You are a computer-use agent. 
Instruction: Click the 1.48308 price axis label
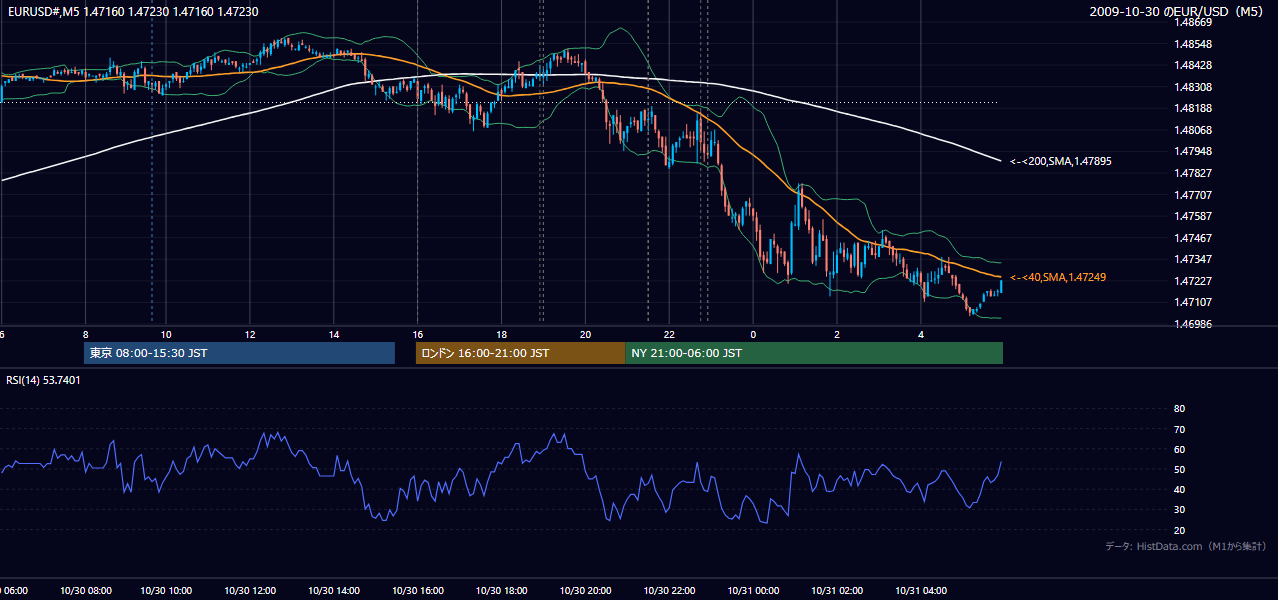tap(1192, 87)
